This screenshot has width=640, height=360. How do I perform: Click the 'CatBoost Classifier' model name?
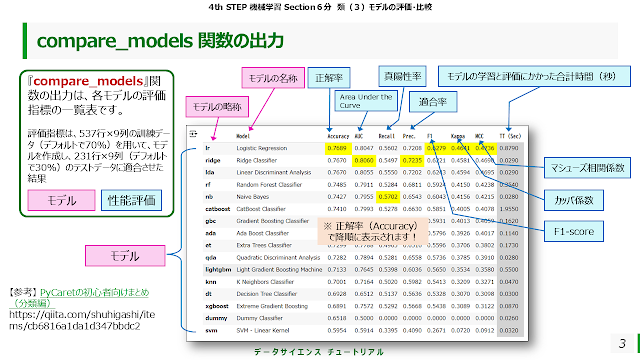click(261, 209)
